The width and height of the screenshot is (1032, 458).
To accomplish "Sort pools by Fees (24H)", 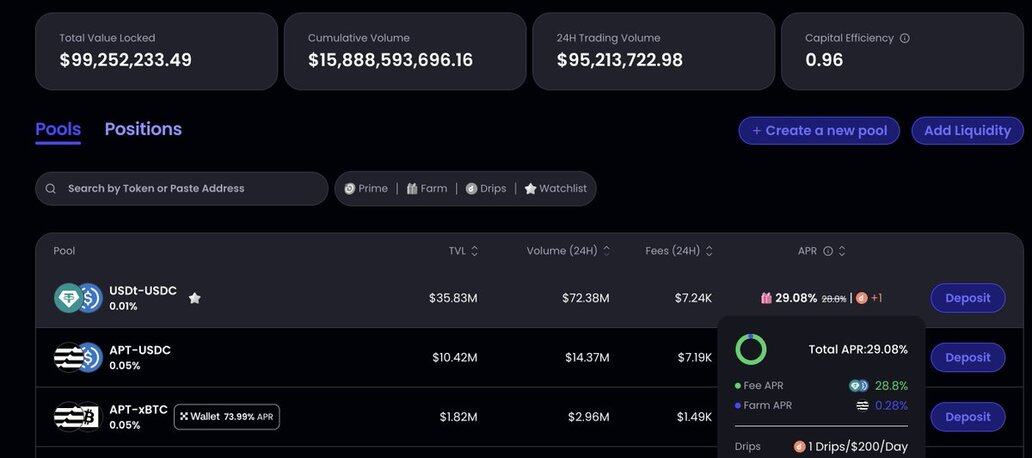I will 679,251.
